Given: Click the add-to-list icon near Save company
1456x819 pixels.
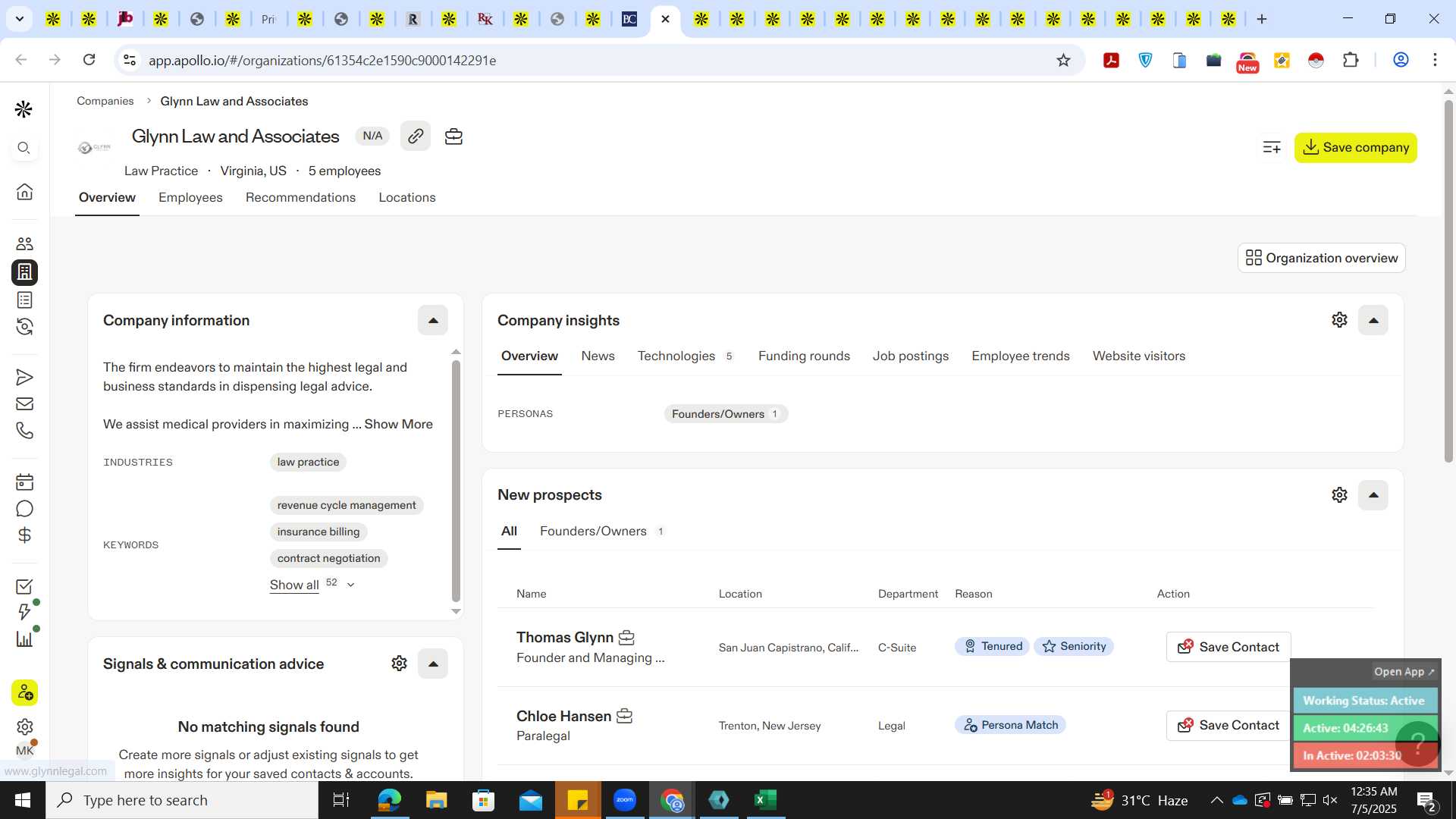Looking at the screenshot, I should pos(1272,147).
